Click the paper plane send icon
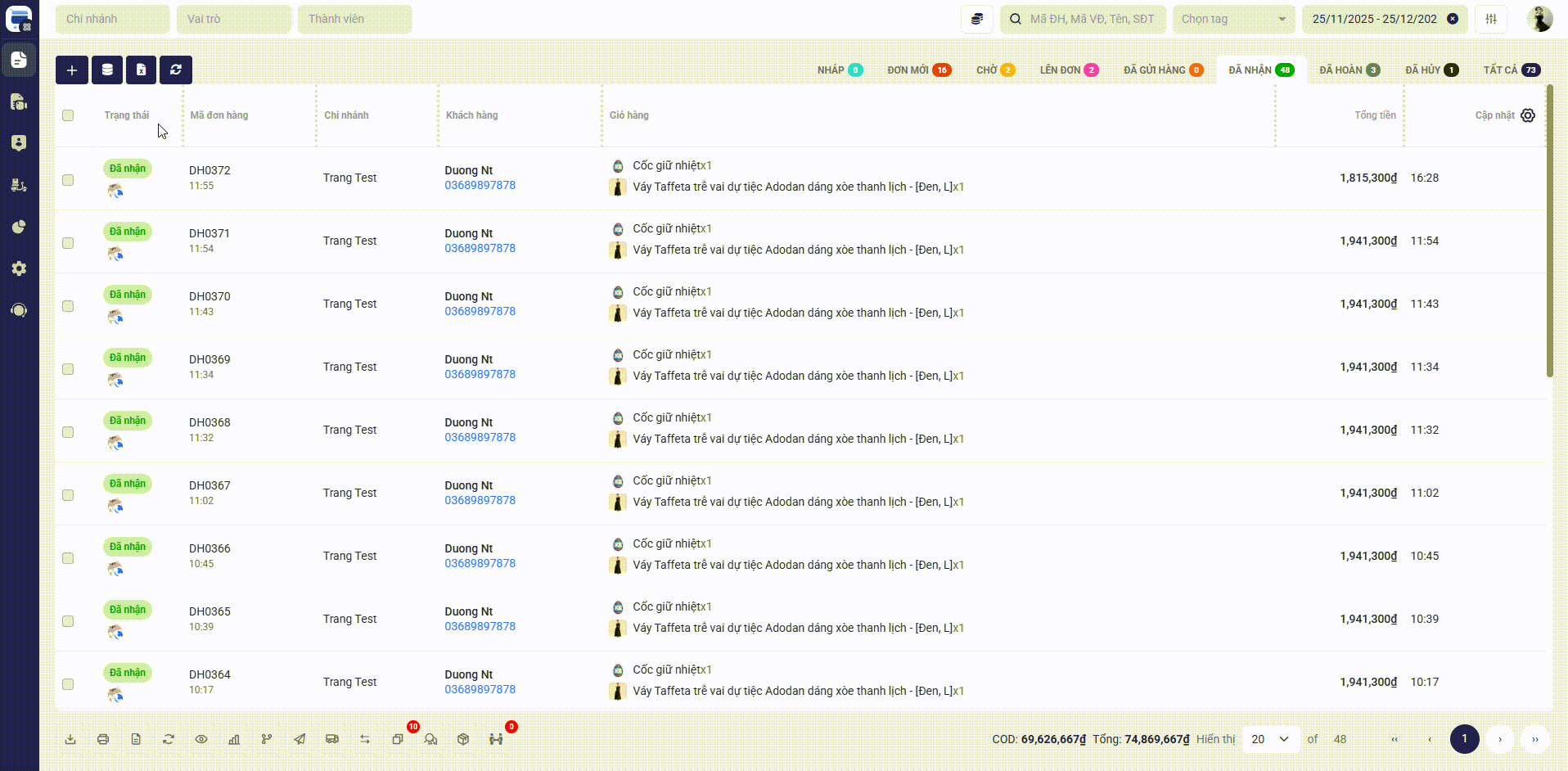This screenshot has height=771, width=1568. (x=300, y=739)
